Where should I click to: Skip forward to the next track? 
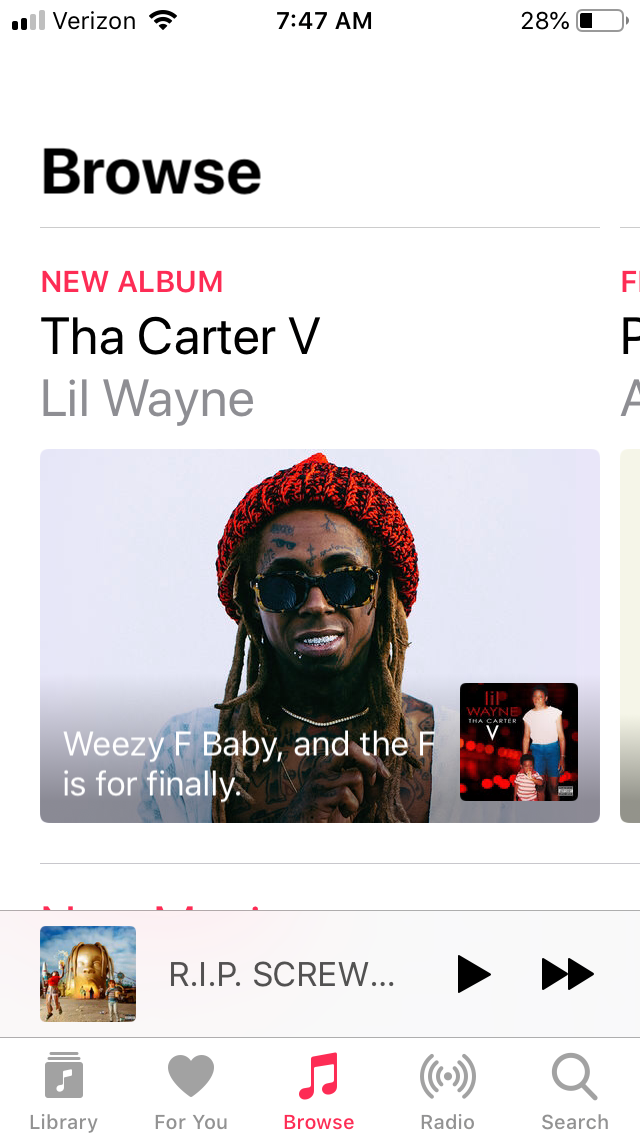pos(568,974)
